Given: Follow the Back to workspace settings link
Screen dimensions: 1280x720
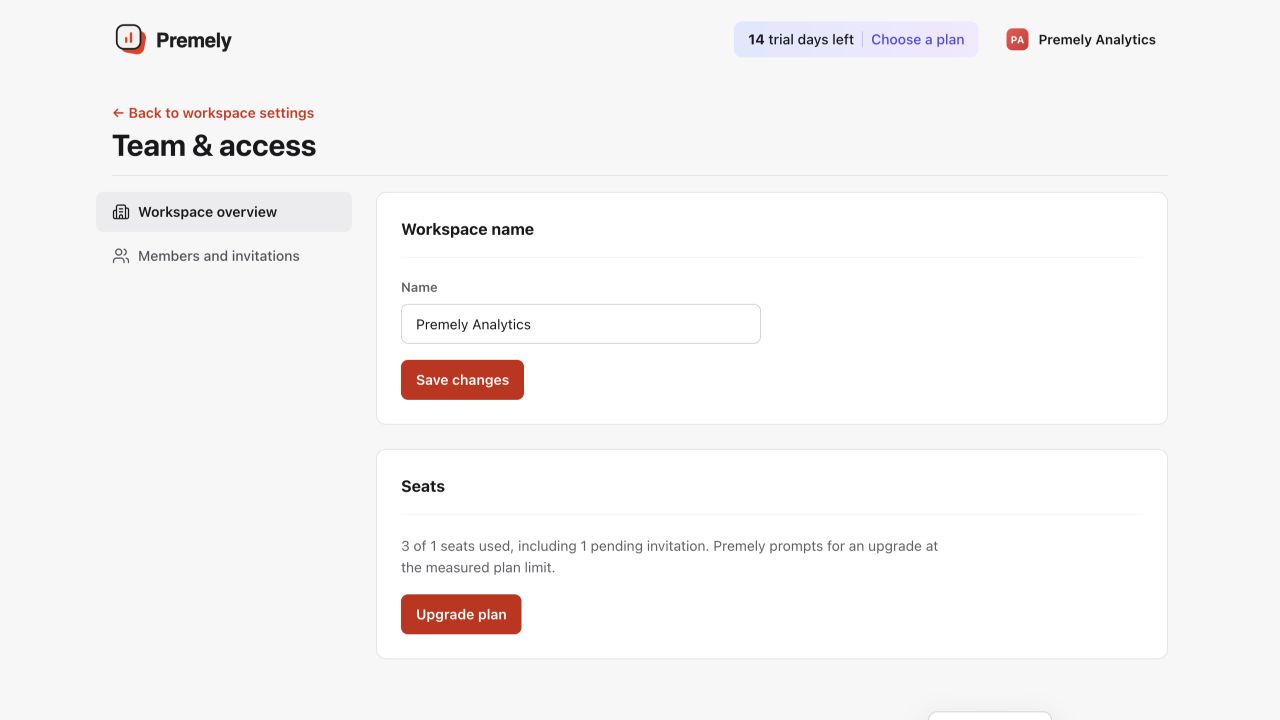Looking at the screenshot, I should pyautogui.click(x=213, y=113).
